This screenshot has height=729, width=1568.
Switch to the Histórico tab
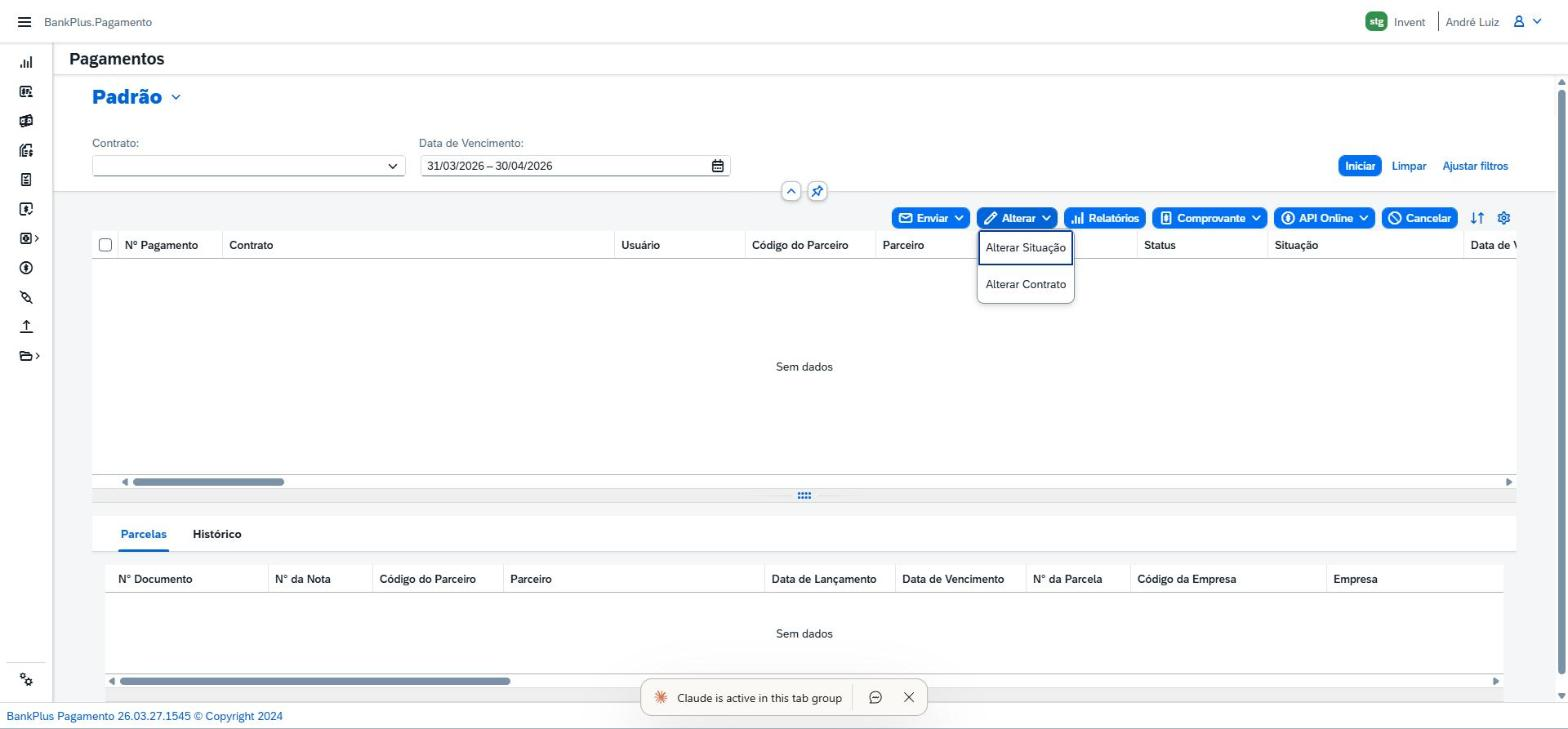point(217,534)
